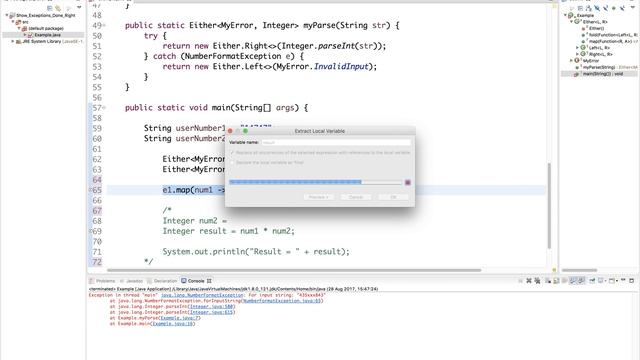Open java.lang.NumberFormatException link in console
Image resolution: width=640 pixels, height=360 pixels.
coord(202,295)
